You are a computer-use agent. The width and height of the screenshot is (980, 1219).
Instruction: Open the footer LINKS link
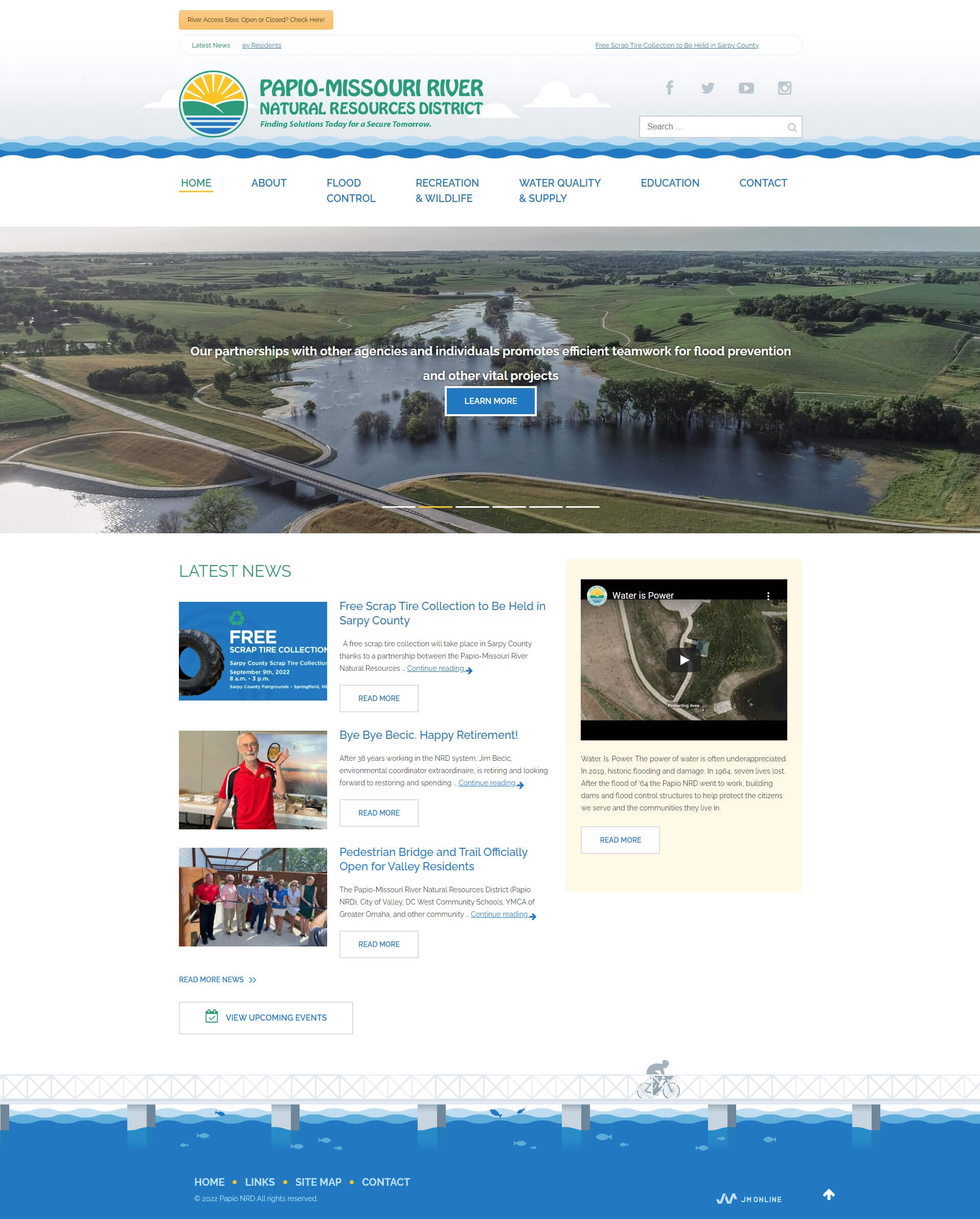click(x=260, y=1182)
